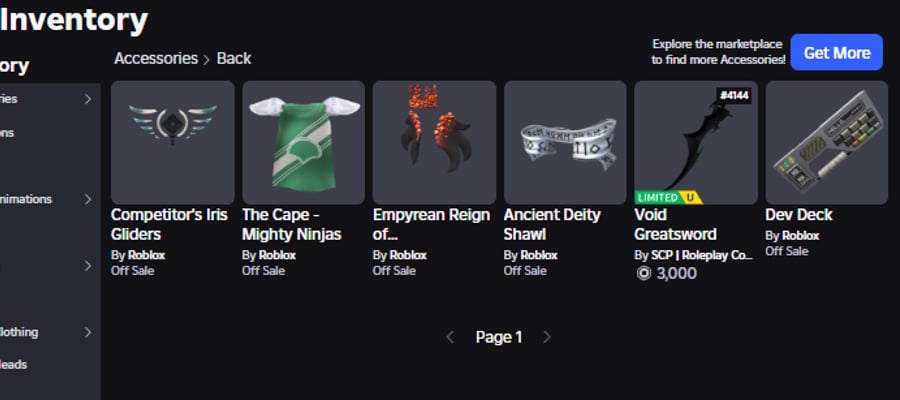Go to the previous inventory page arrow
Image resolution: width=900 pixels, height=400 pixels.
tap(450, 337)
